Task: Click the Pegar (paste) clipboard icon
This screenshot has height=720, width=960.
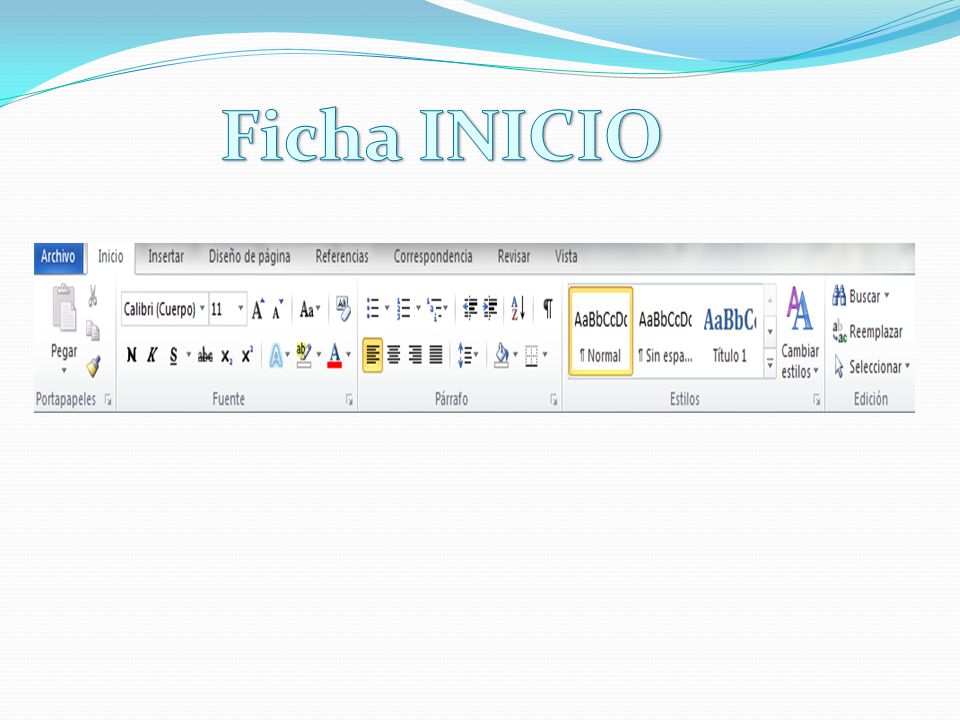Action: coord(64,309)
